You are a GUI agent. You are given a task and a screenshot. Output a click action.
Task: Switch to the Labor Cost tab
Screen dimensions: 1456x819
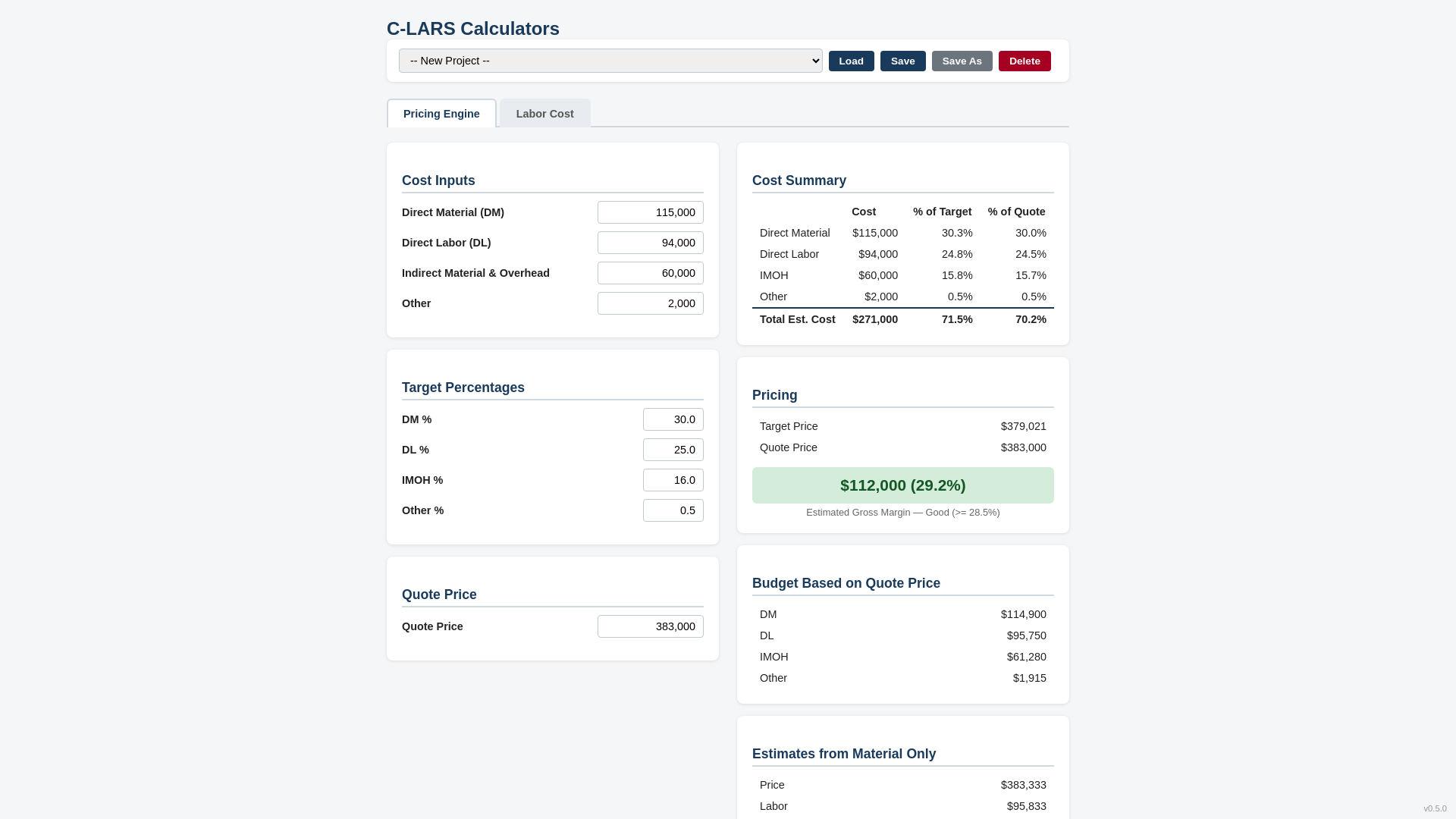pos(544,114)
